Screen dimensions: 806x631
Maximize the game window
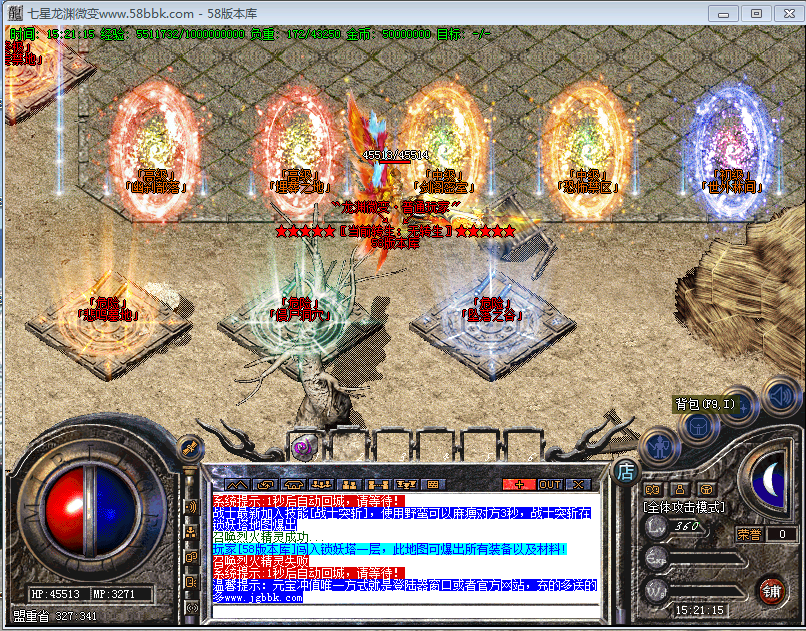point(756,13)
